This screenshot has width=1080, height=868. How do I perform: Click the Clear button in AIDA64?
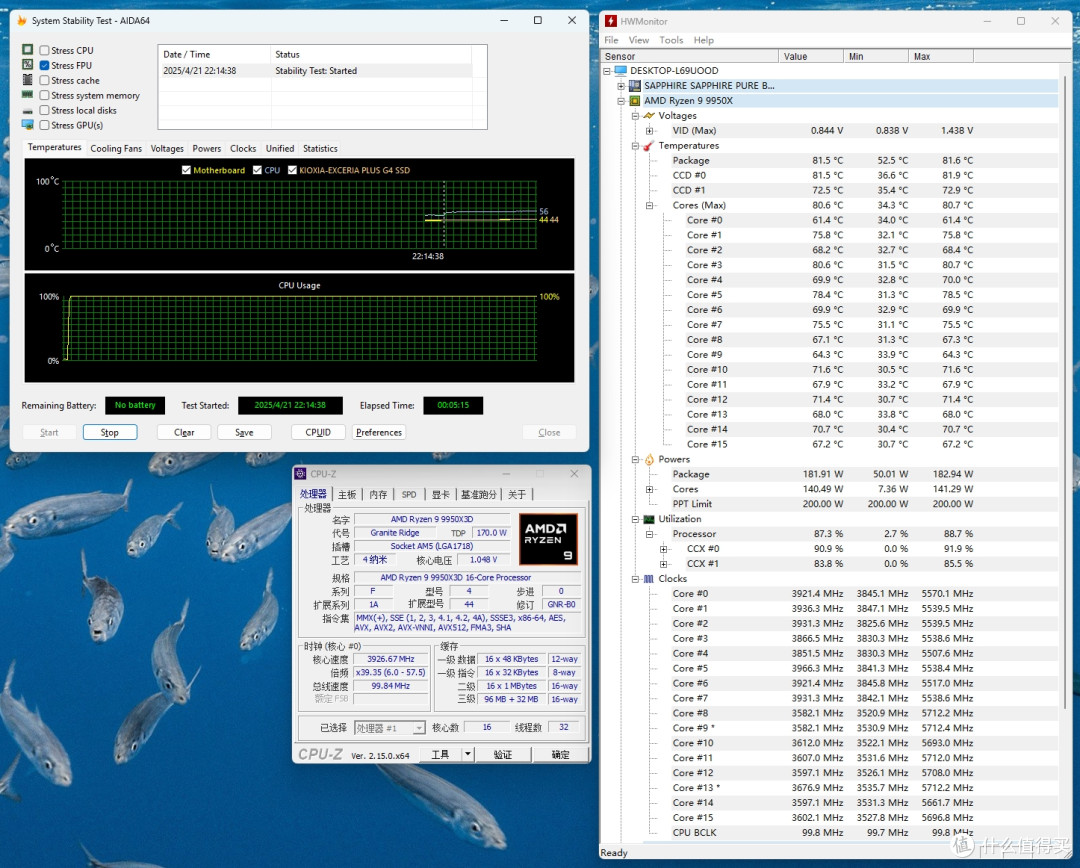(x=184, y=432)
